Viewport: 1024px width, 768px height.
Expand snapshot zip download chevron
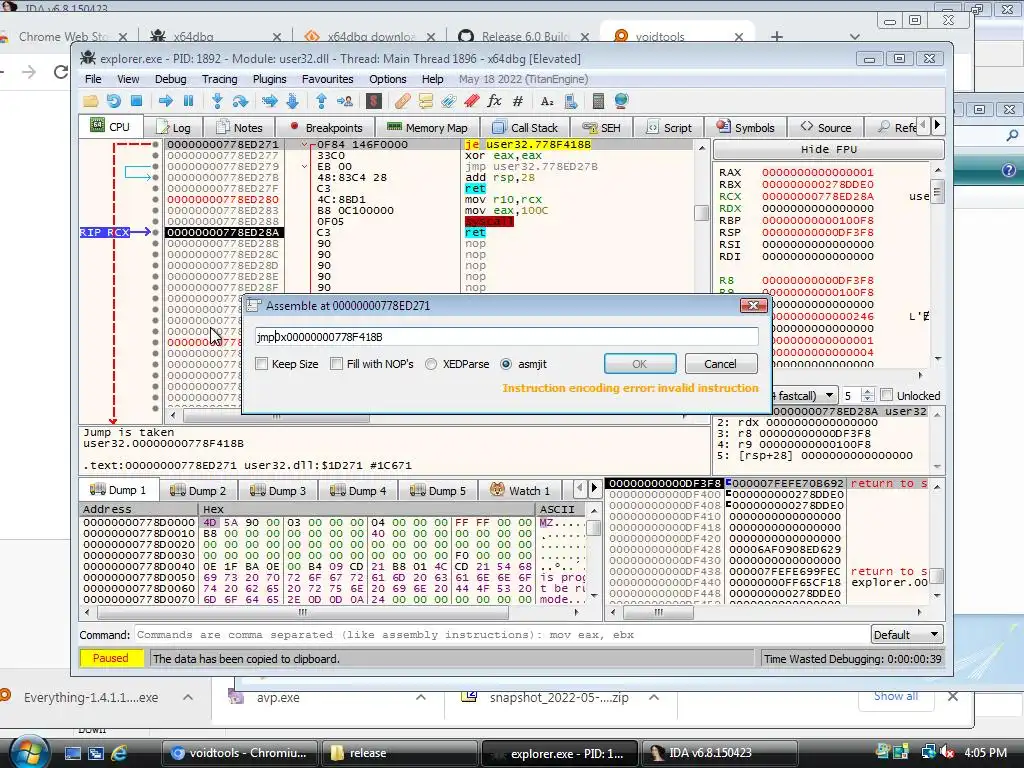click(x=654, y=697)
